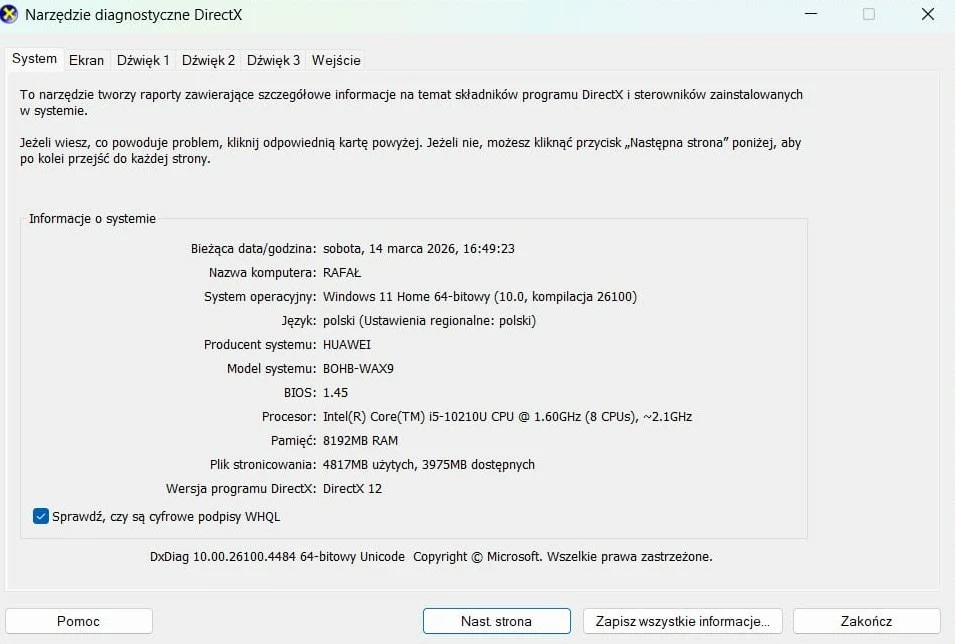
Task: Minimize the DirectX diagnostic window
Action: coord(811,14)
